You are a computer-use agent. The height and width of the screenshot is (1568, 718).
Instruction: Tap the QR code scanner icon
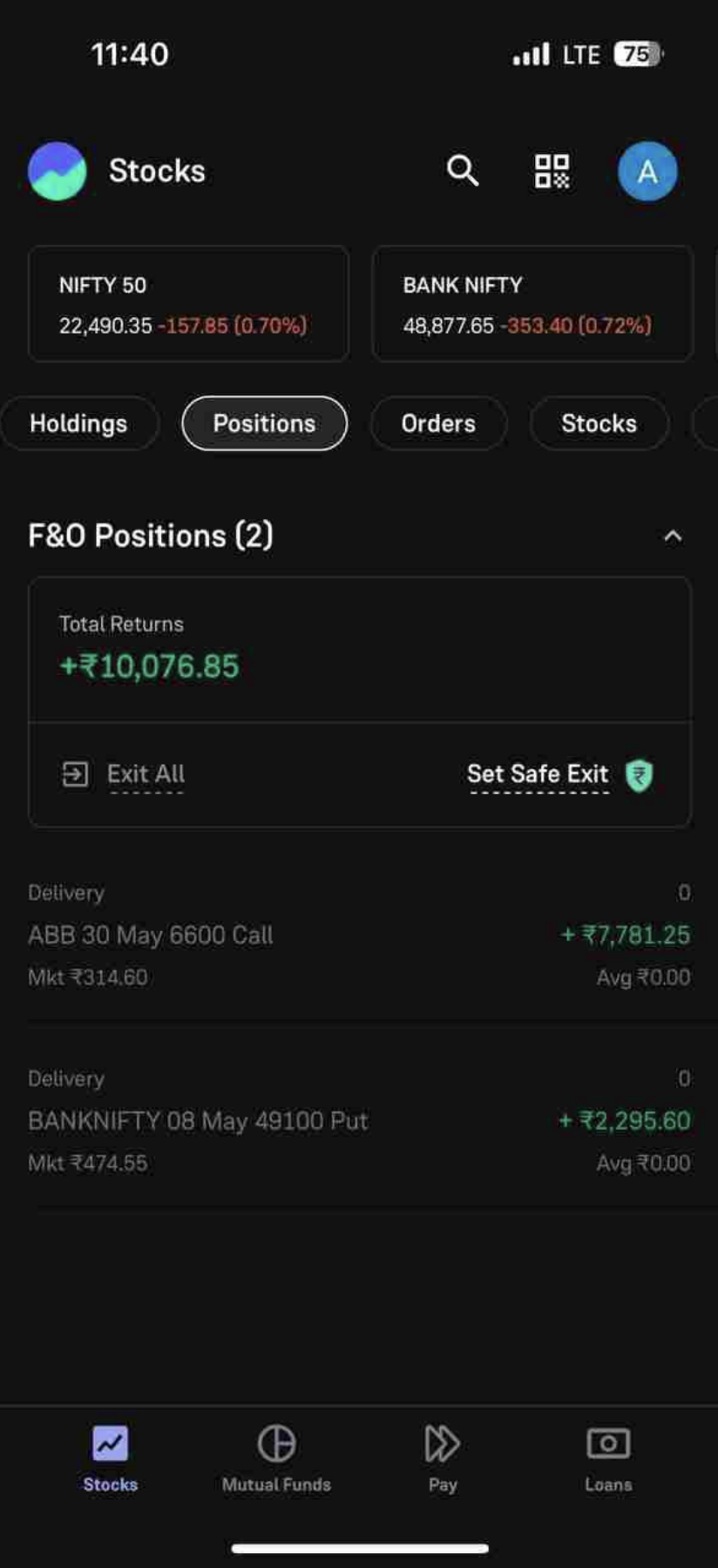[552, 171]
